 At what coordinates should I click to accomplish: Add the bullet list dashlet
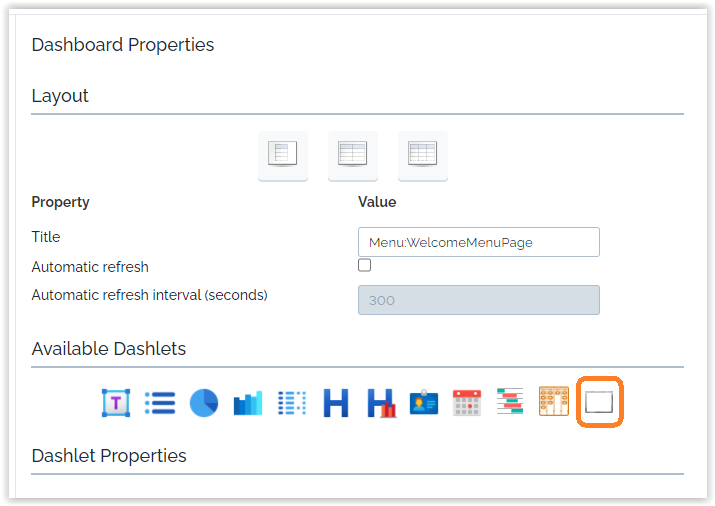[x=160, y=403]
